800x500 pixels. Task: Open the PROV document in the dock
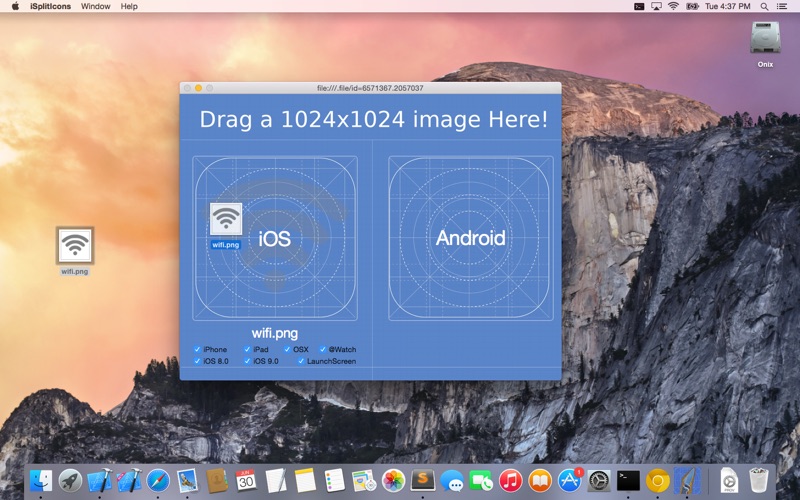tap(730, 481)
